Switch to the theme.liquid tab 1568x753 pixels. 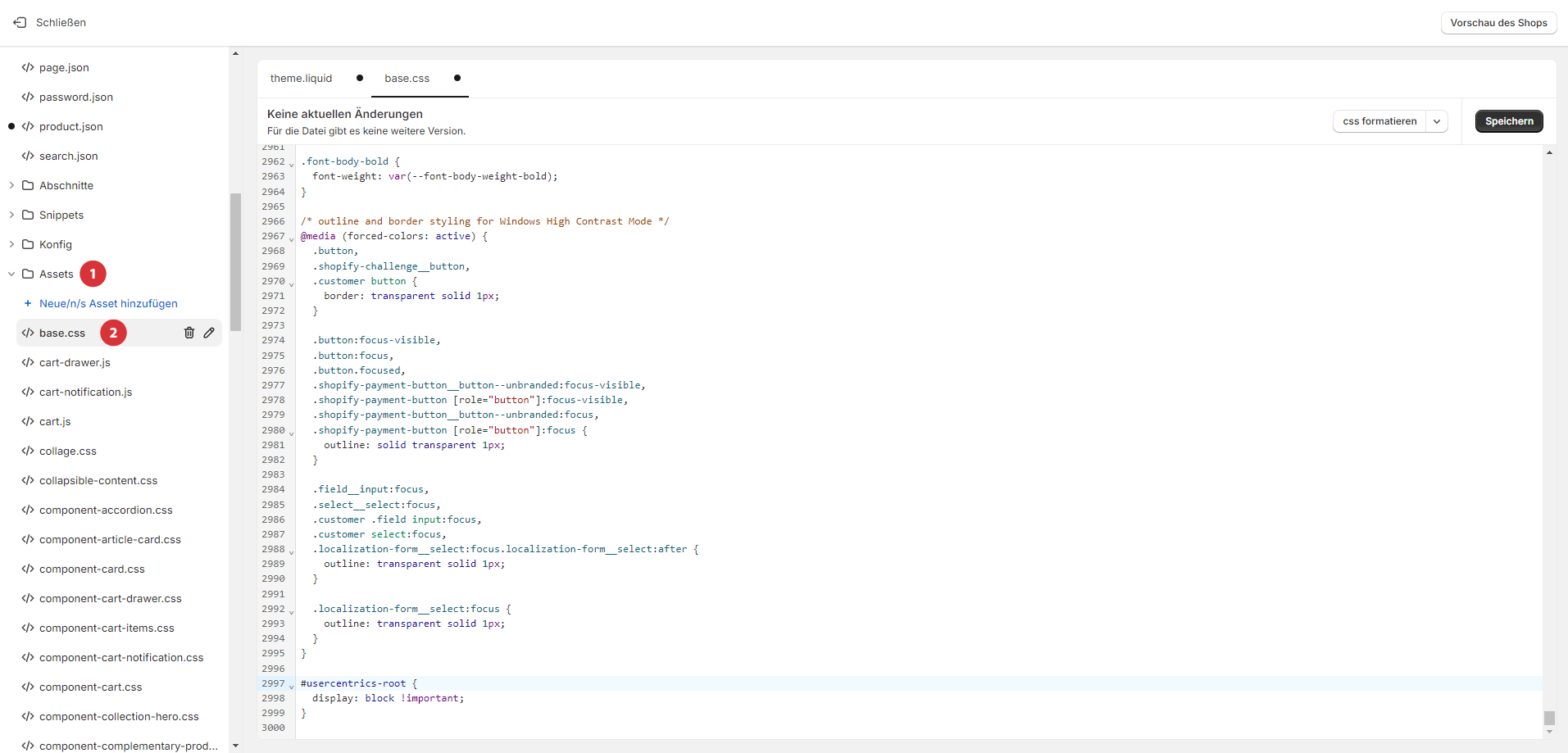(x=302, y=78)
